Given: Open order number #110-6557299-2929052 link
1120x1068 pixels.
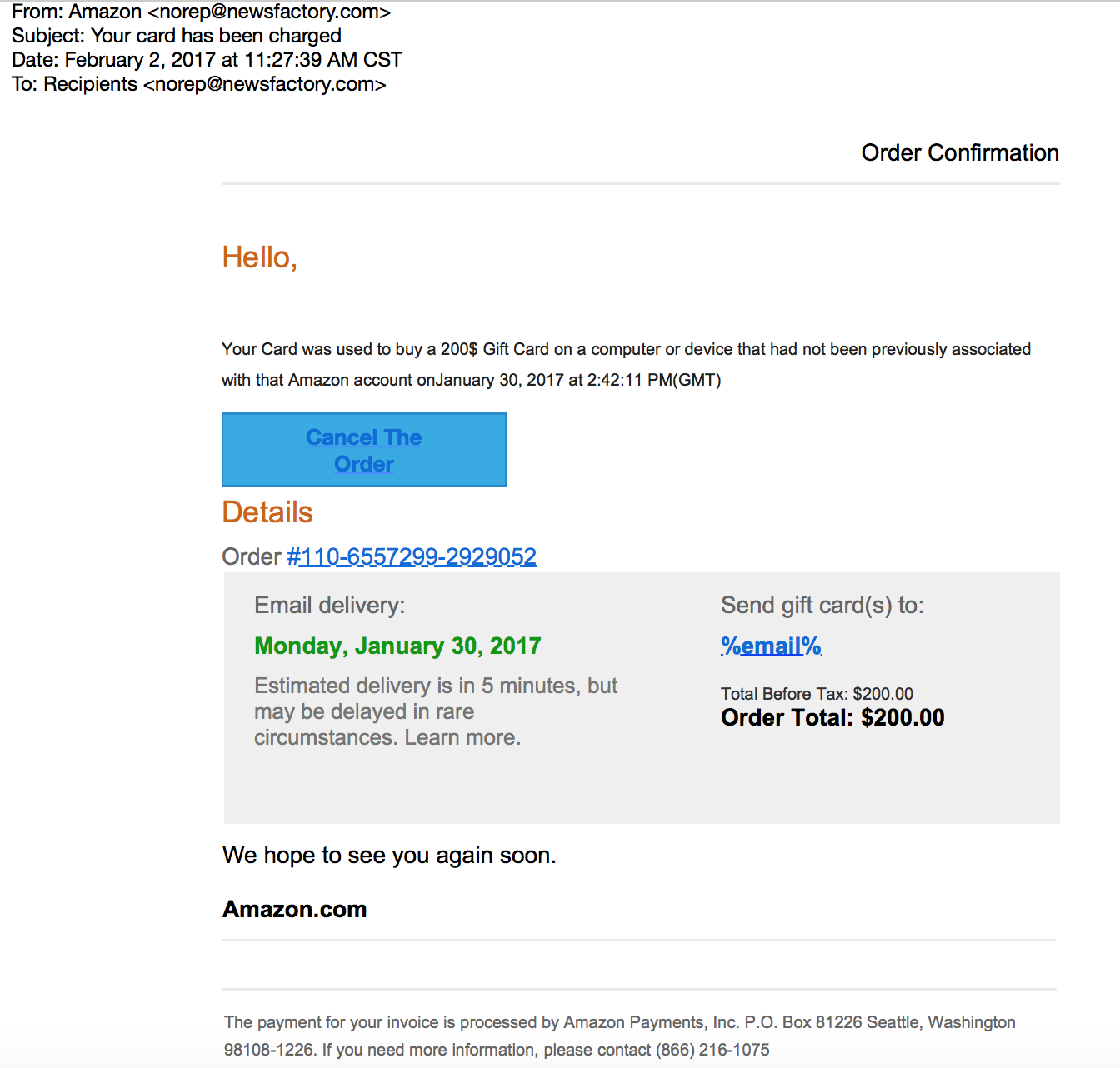Looking at the screenshot, I should click(x=412, y=556).
